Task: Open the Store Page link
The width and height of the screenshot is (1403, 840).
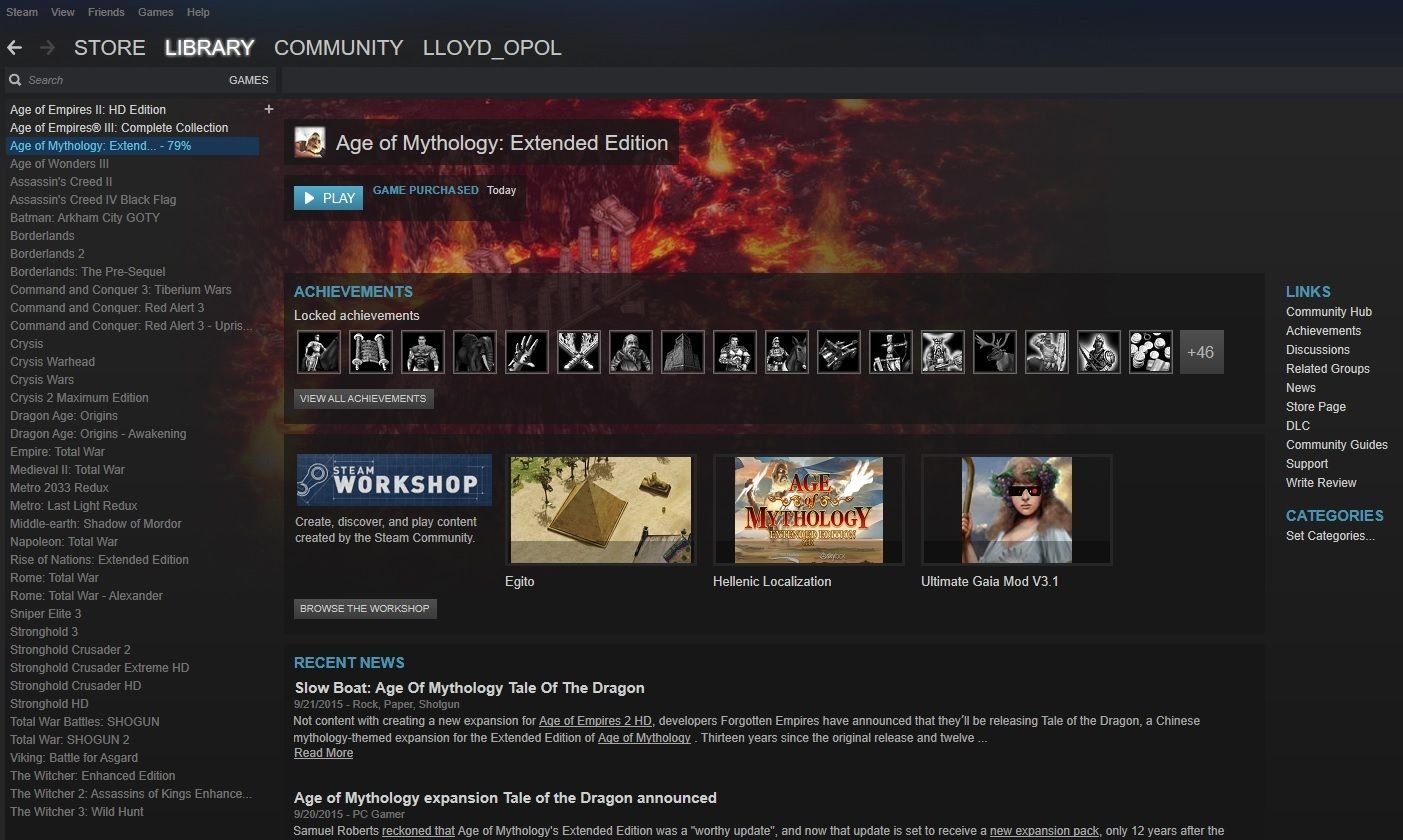Action: coord(1316,407)
